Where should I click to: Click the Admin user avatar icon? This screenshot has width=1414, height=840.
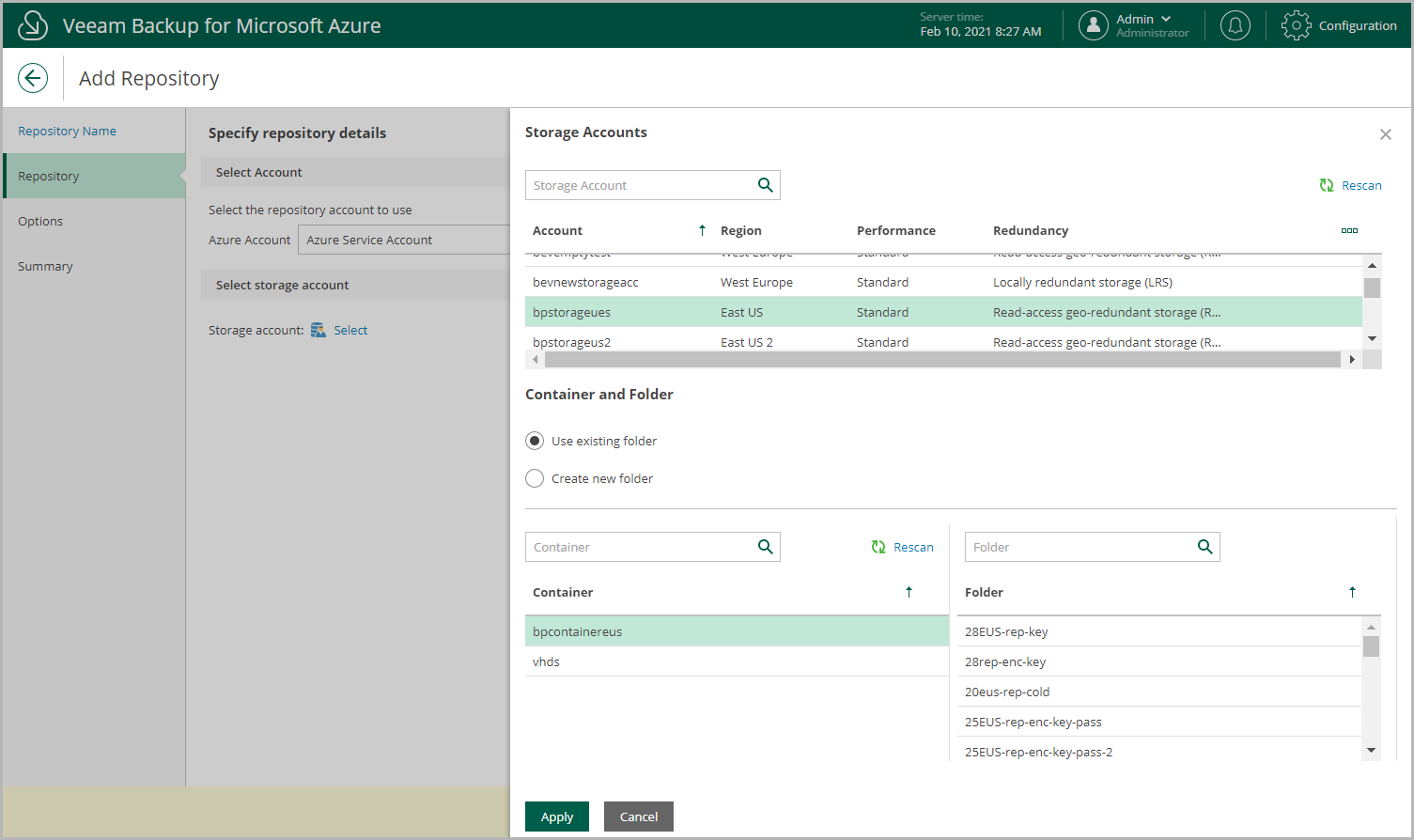click(x=1094, y=25)
